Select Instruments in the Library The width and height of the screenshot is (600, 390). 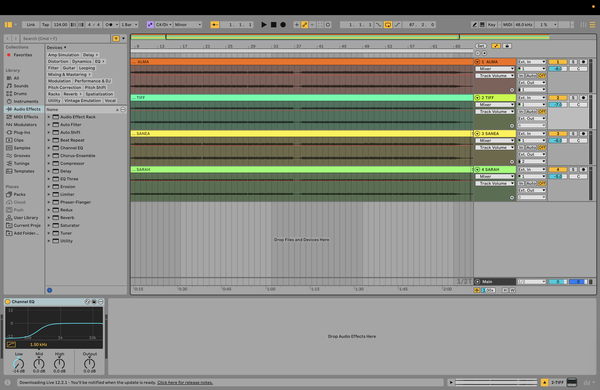coord(26,101)
